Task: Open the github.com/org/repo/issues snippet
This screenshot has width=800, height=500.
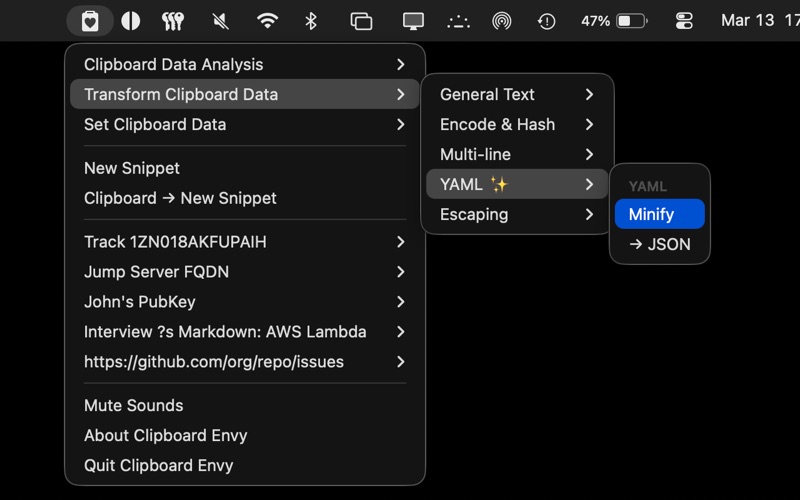Action: 245,362
